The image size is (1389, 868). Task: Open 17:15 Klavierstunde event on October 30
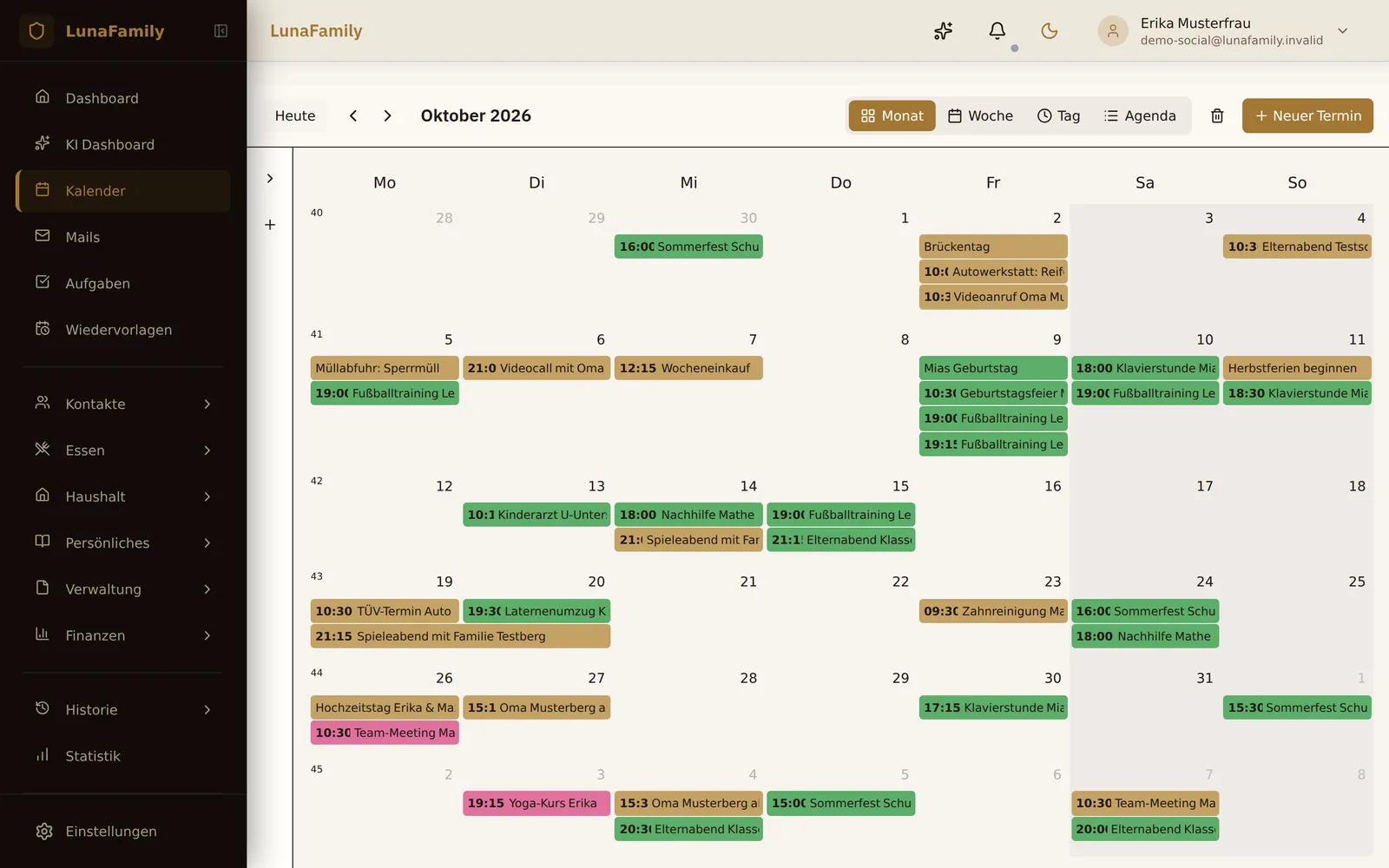(993, 707)
